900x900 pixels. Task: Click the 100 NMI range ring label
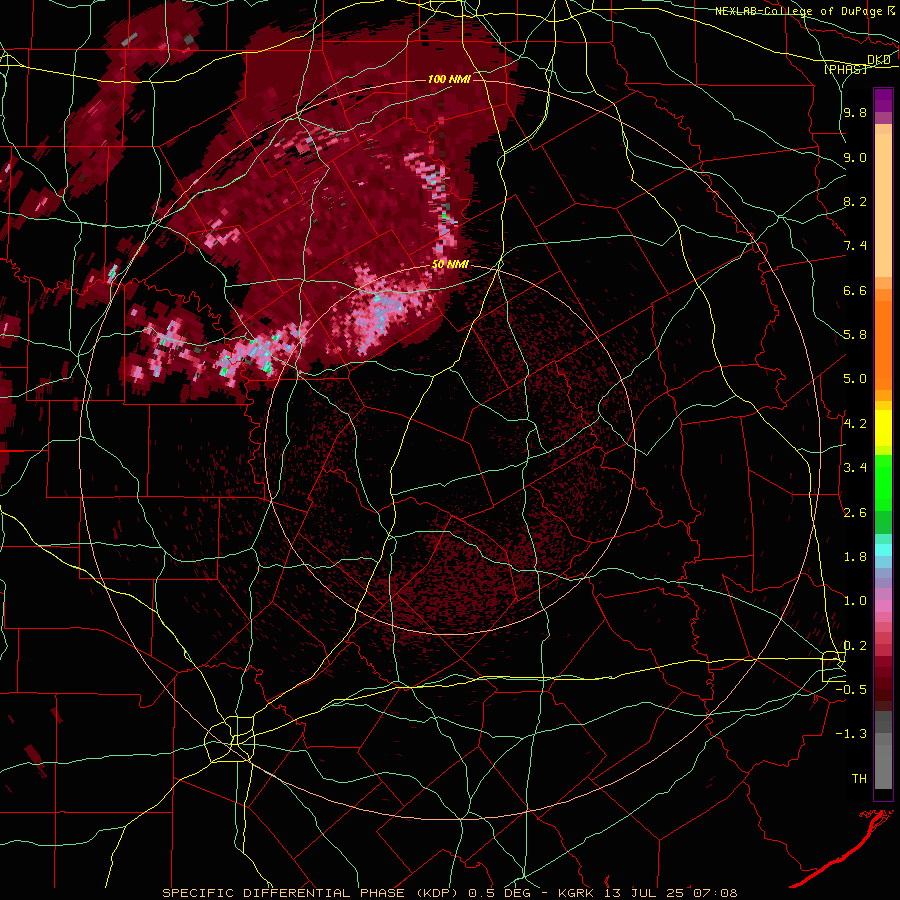pos(449,79)
